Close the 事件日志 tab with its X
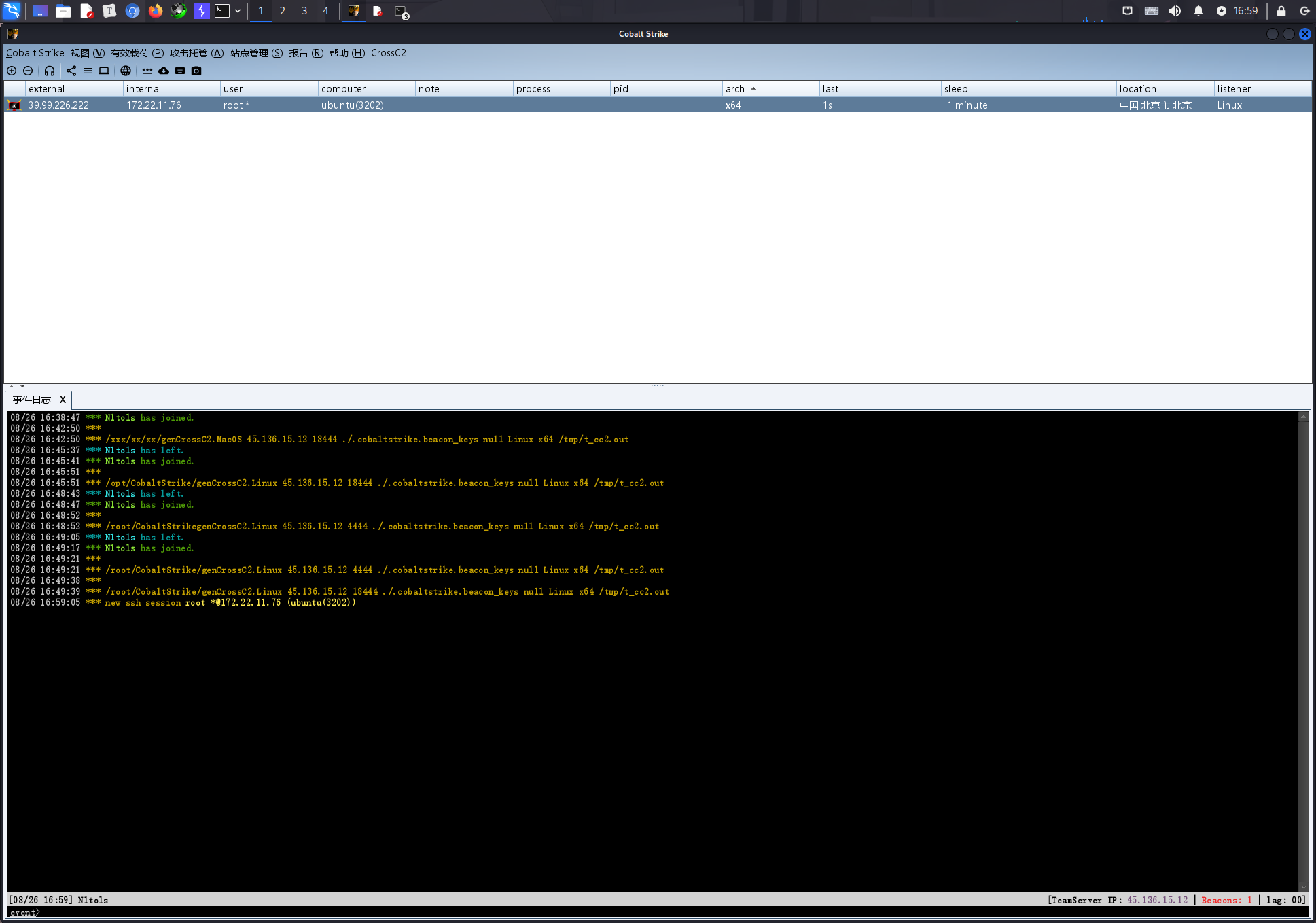Viewport: 1316px width, 923px height. coord(63,400)
